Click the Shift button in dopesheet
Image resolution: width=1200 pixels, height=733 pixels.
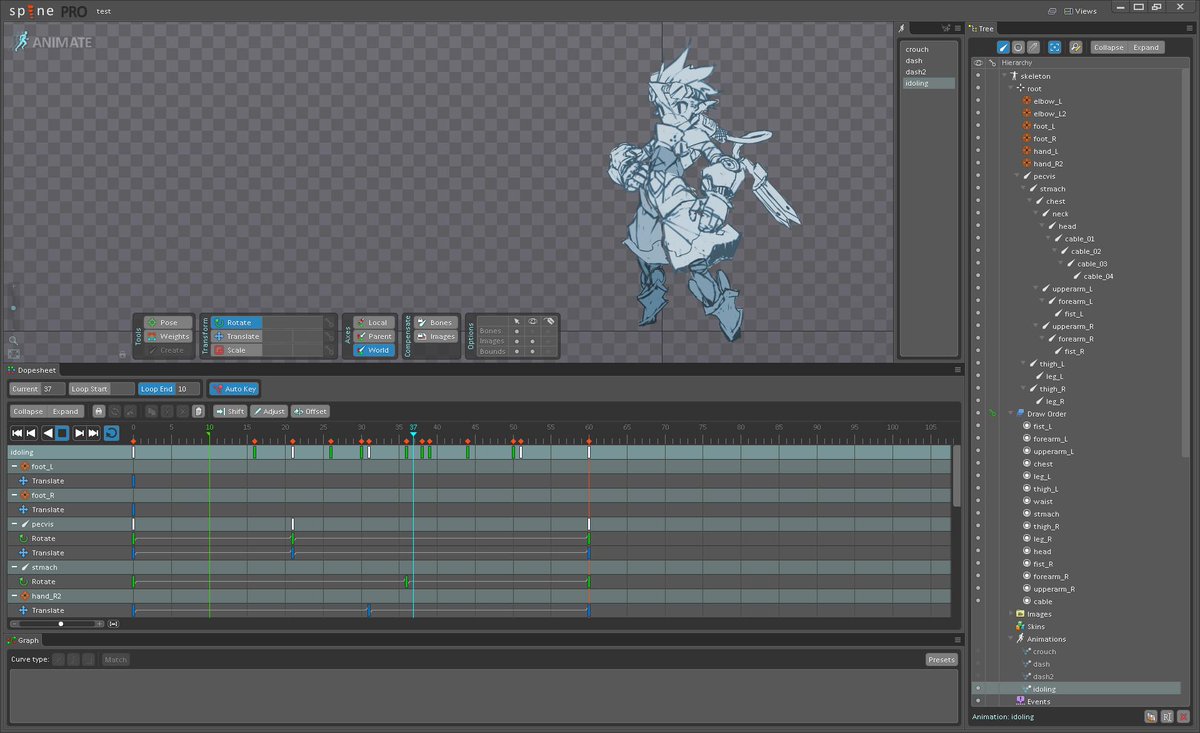pyautogui.click(x=230, y=411)
